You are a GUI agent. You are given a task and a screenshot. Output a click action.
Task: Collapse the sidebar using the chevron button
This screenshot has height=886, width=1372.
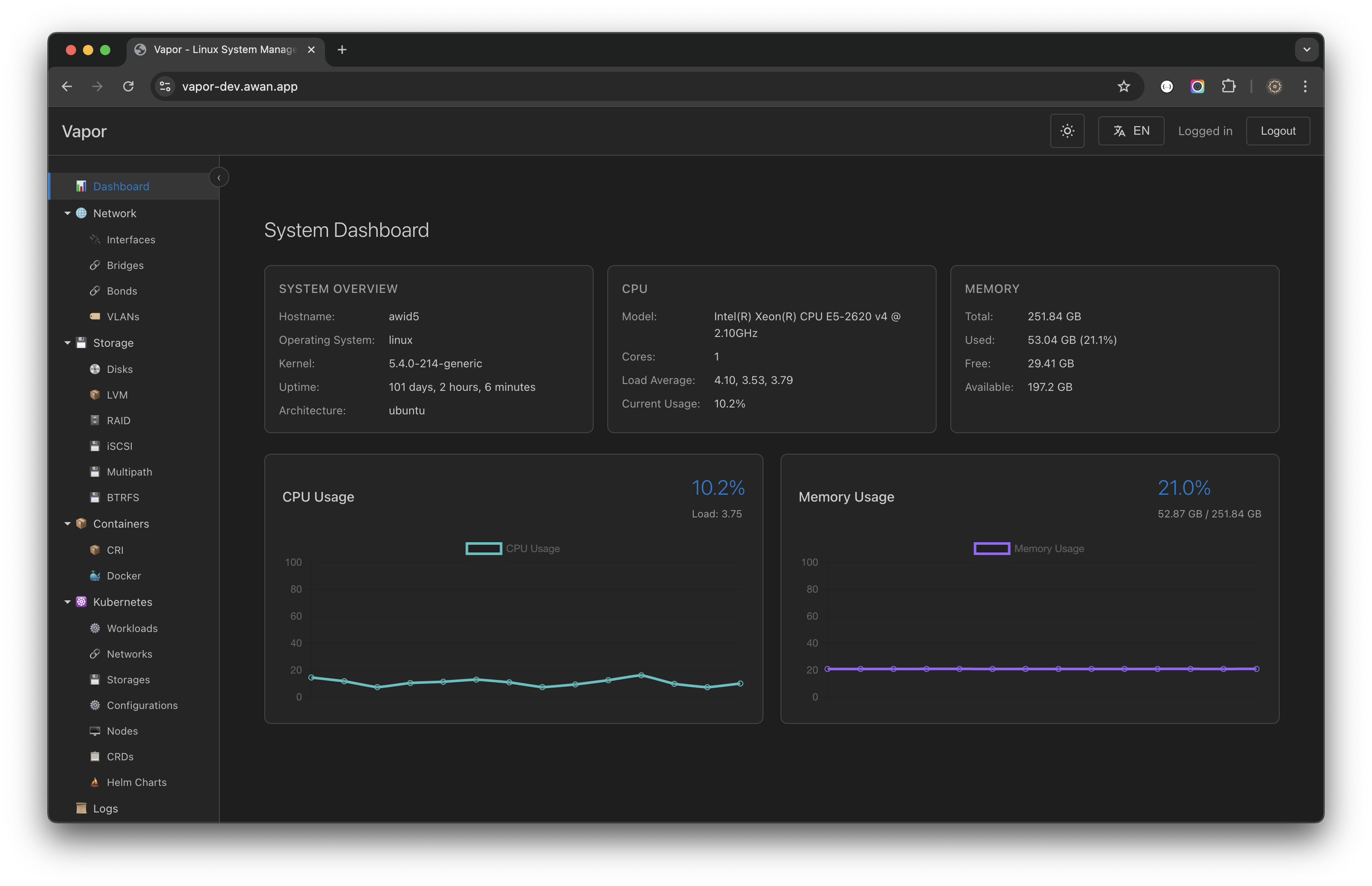[219, 178]
